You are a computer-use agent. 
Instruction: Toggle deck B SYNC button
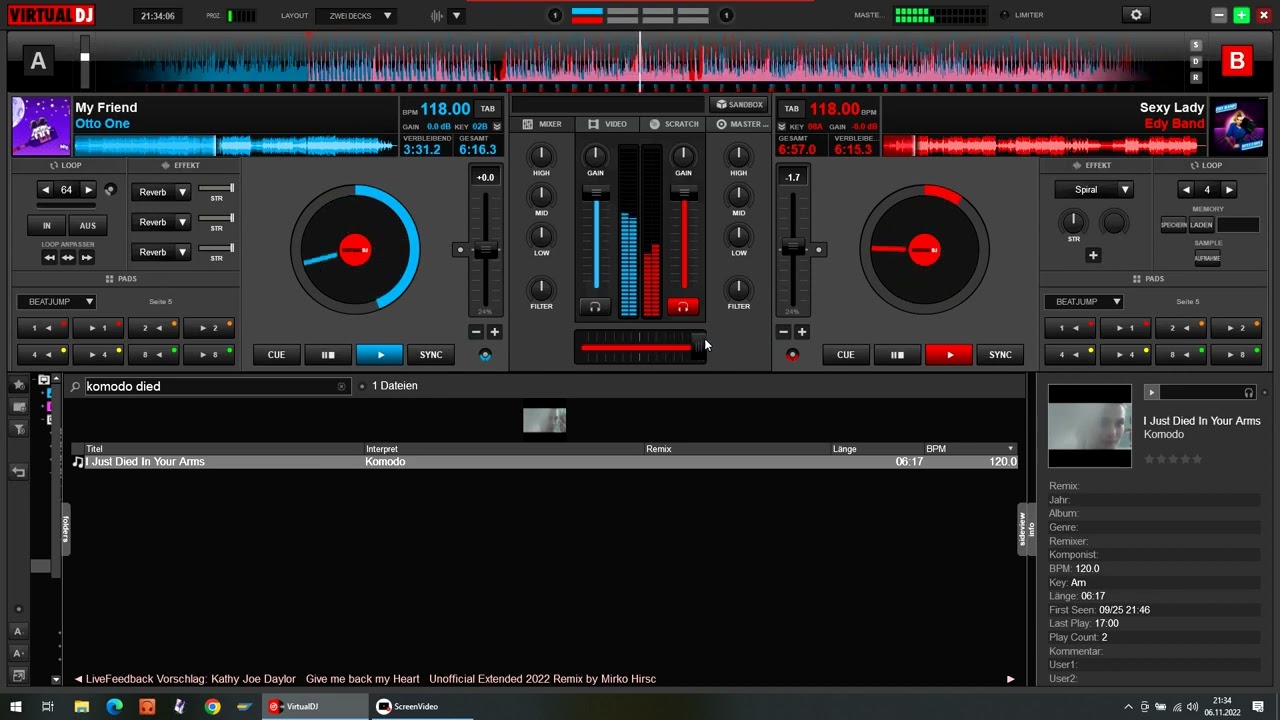pos(1000,355)
